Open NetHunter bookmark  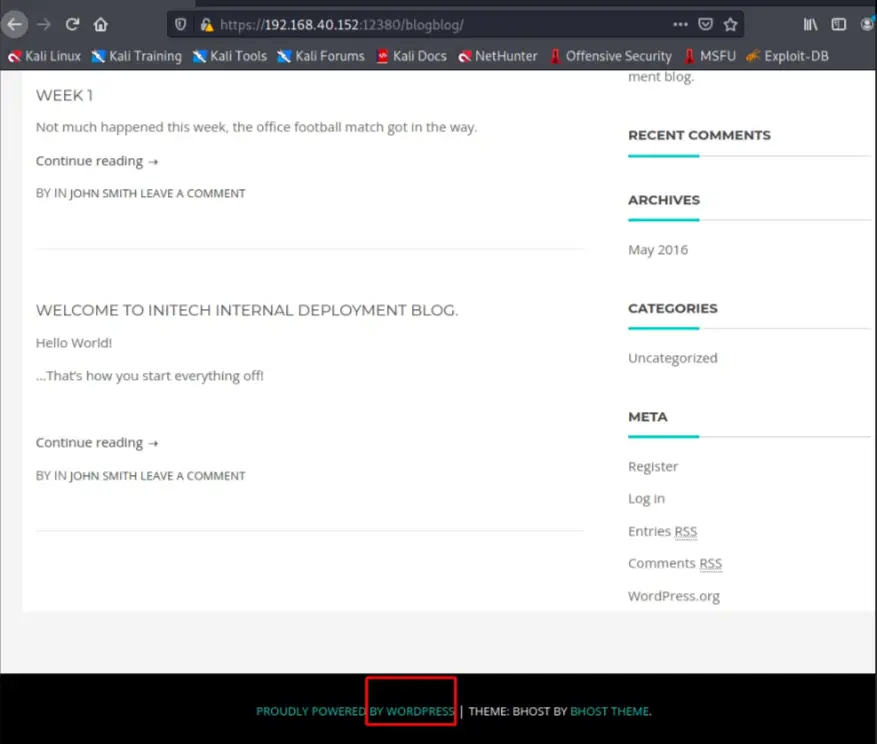point(498,56)
